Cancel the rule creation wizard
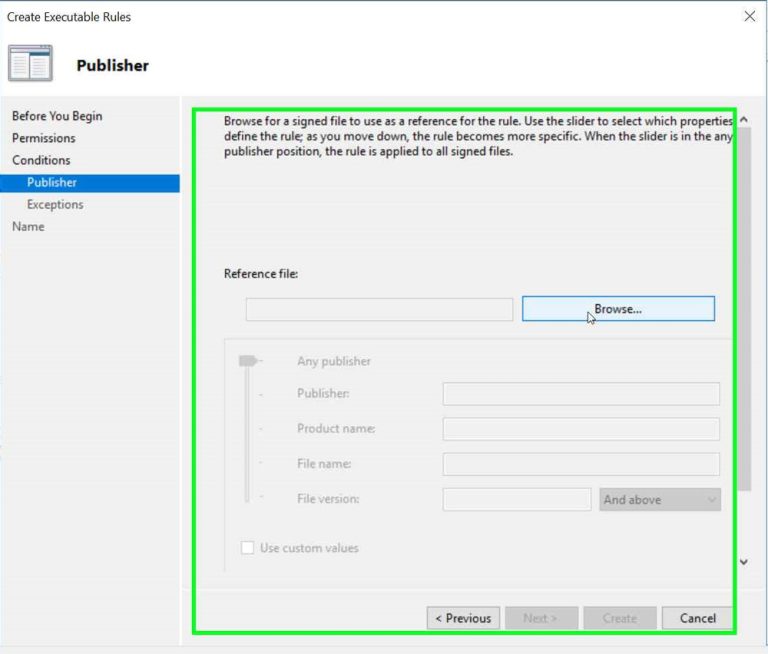 coord(697,618)
